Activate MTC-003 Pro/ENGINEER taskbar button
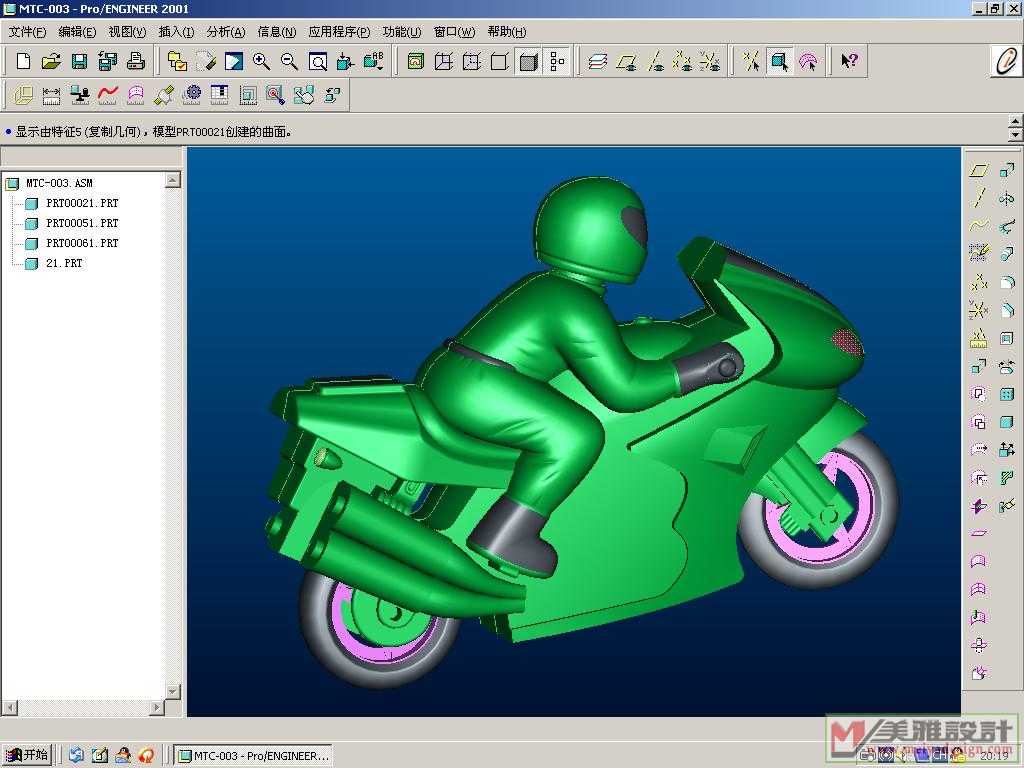This screenshot has width=1024, height=768. tap(254, 756)
